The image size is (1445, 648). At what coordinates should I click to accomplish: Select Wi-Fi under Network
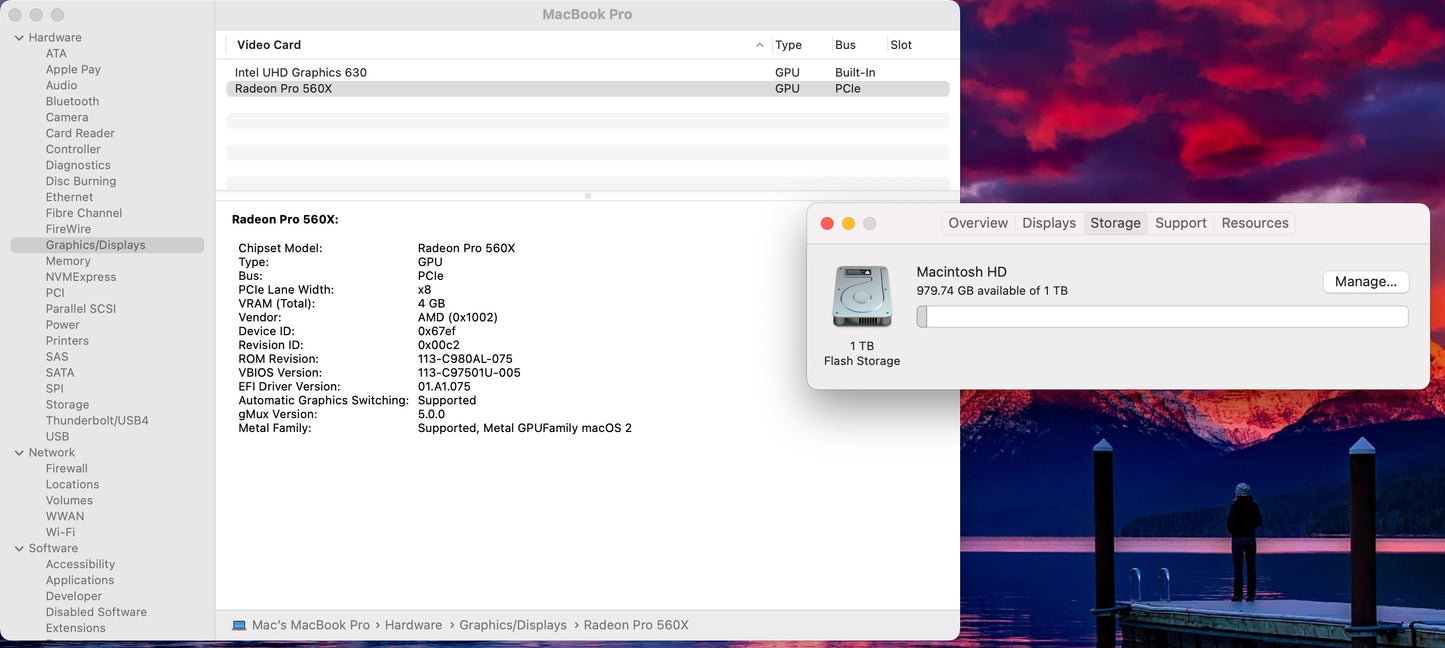(60, 533)
